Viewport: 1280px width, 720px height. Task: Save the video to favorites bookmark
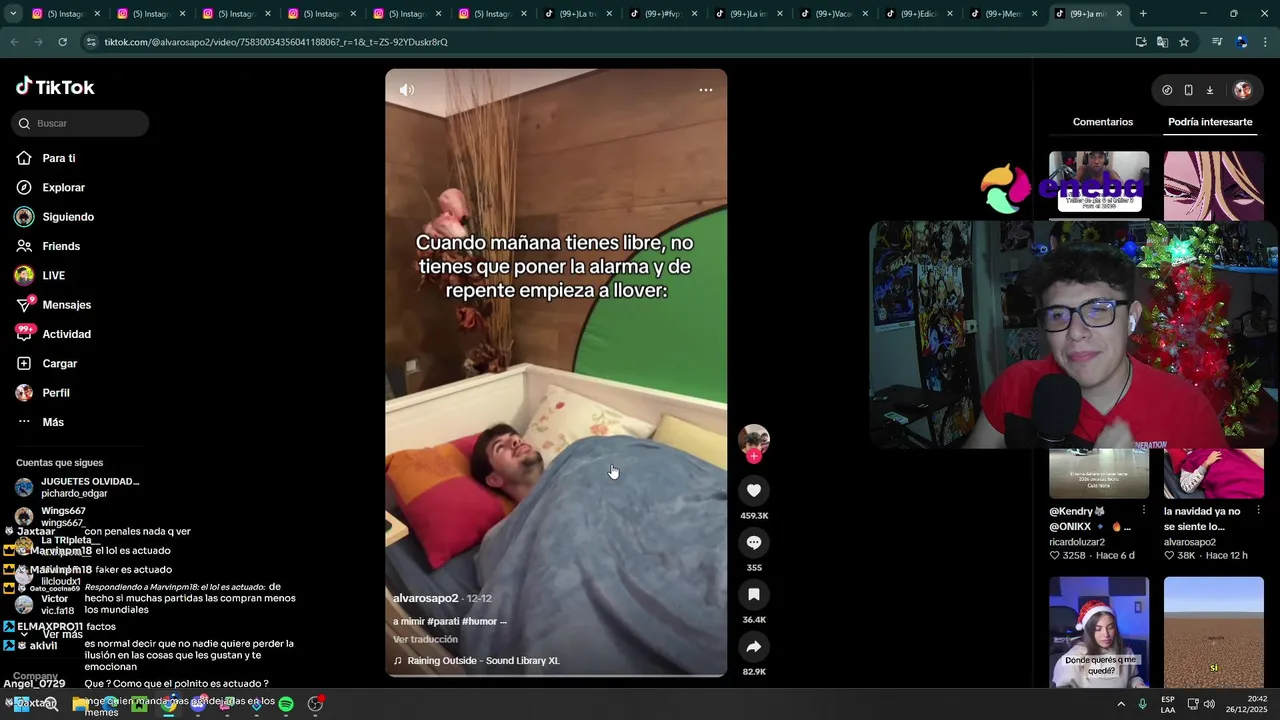pos(754,595)
